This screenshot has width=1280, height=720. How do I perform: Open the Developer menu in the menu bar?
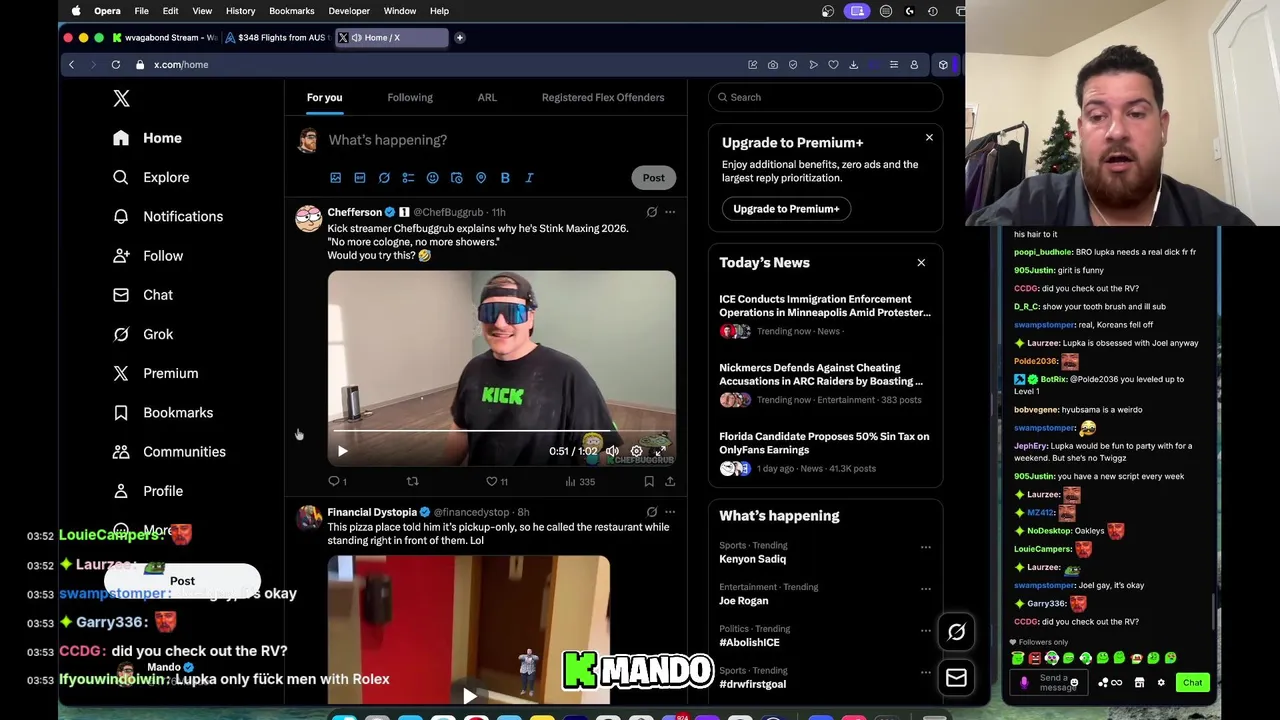pyautogui.click(x=349, y=11)
